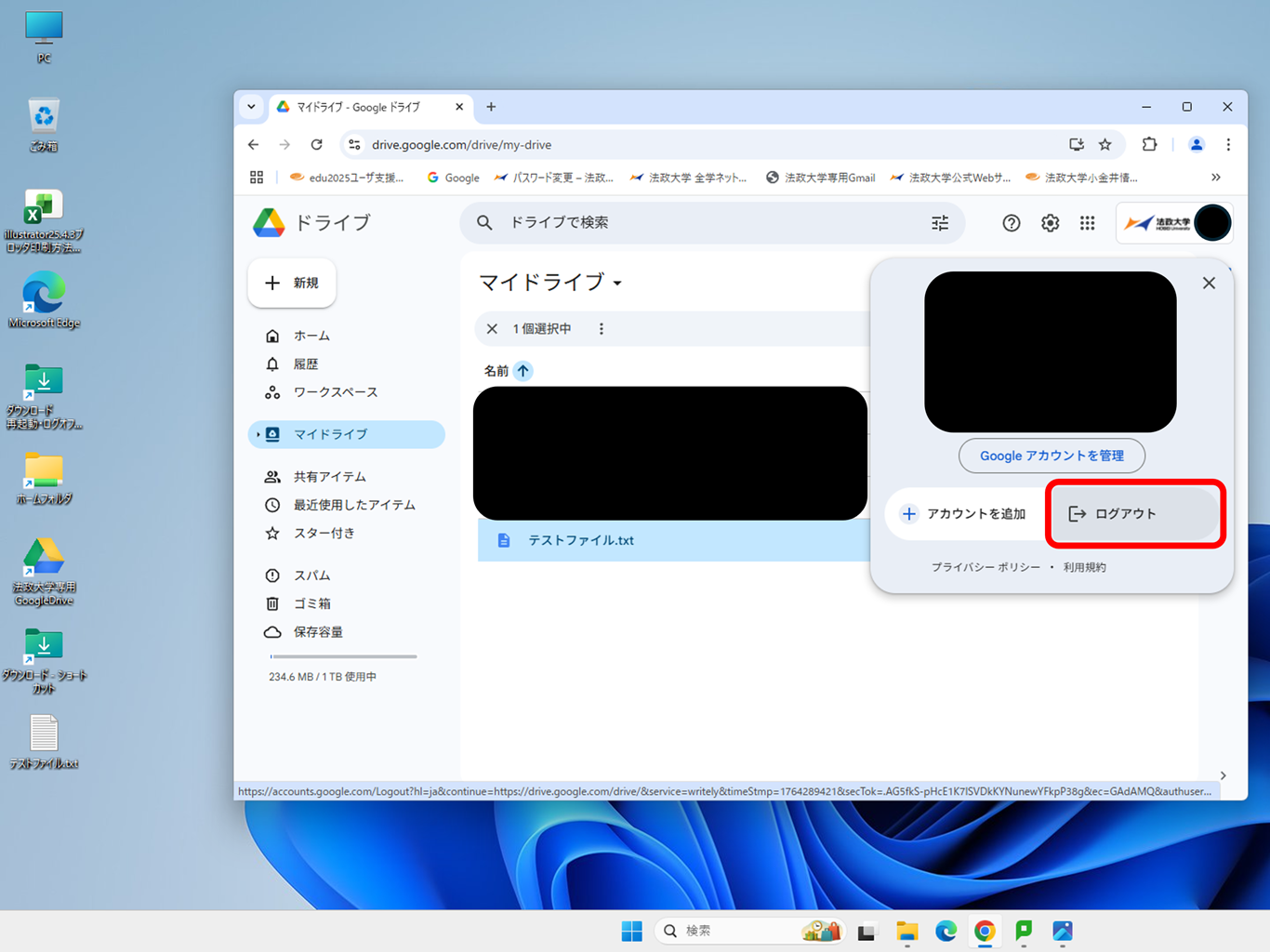Bookmark this page with star icon

pos(1105,144)
